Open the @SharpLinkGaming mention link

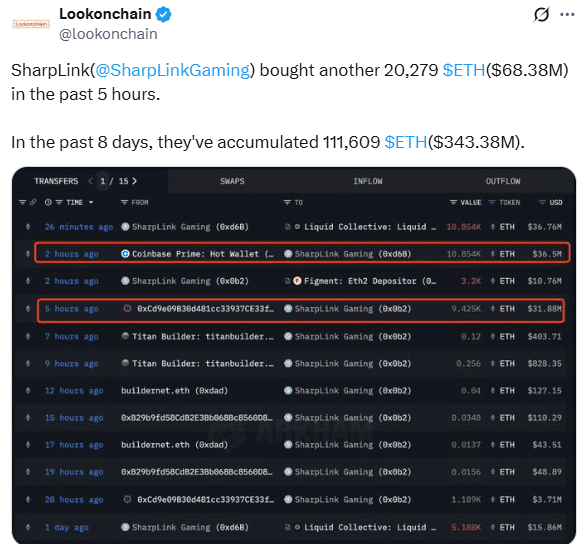coord(173,70)
